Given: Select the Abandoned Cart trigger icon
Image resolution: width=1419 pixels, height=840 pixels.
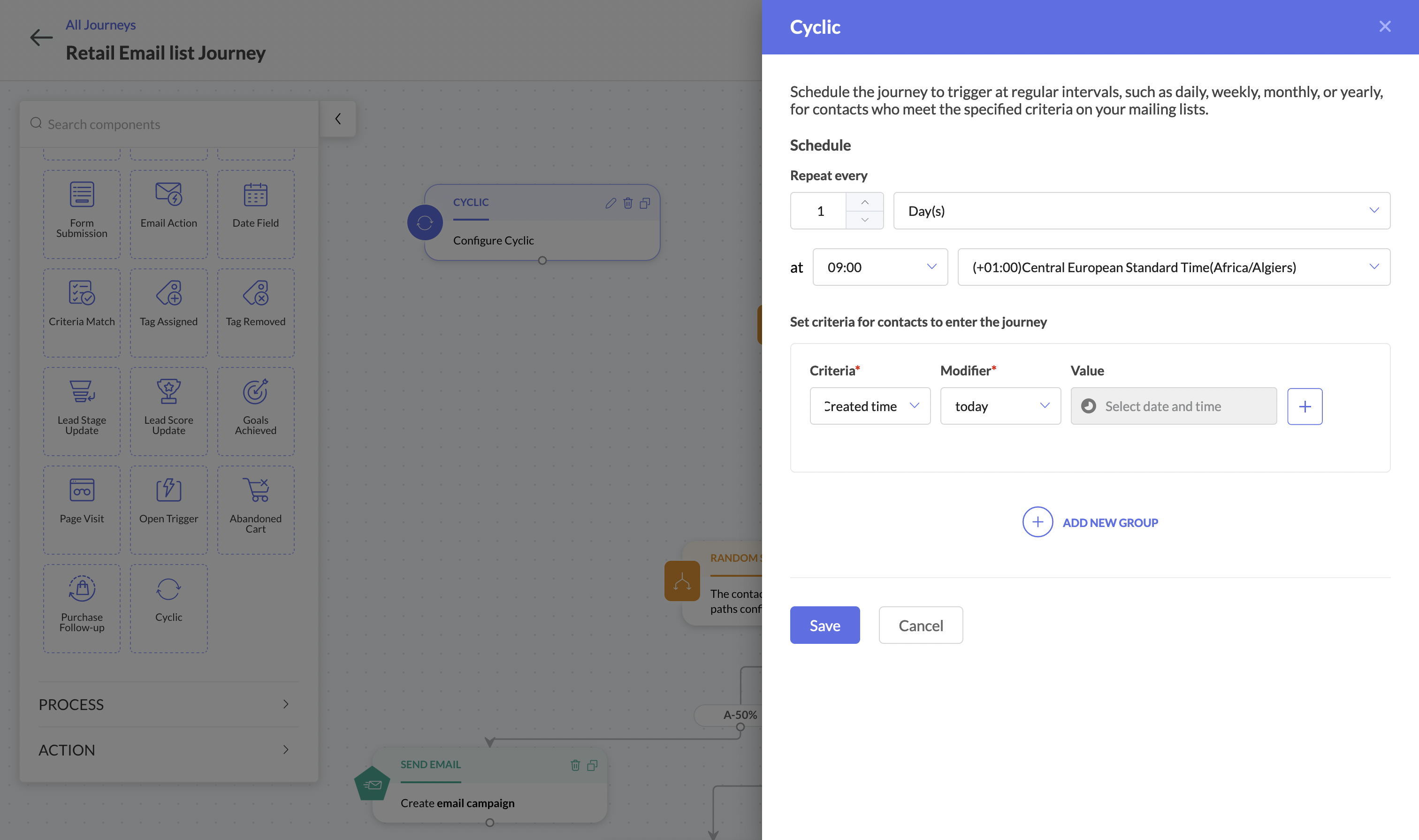Looking at the screenshot, I should click(255, 490).
